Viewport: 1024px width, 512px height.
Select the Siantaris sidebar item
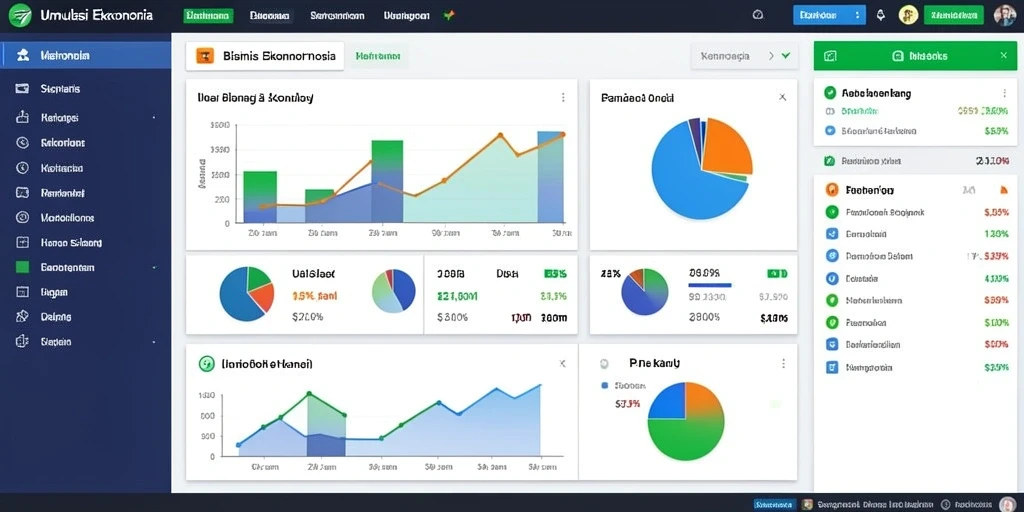(86, 88)
